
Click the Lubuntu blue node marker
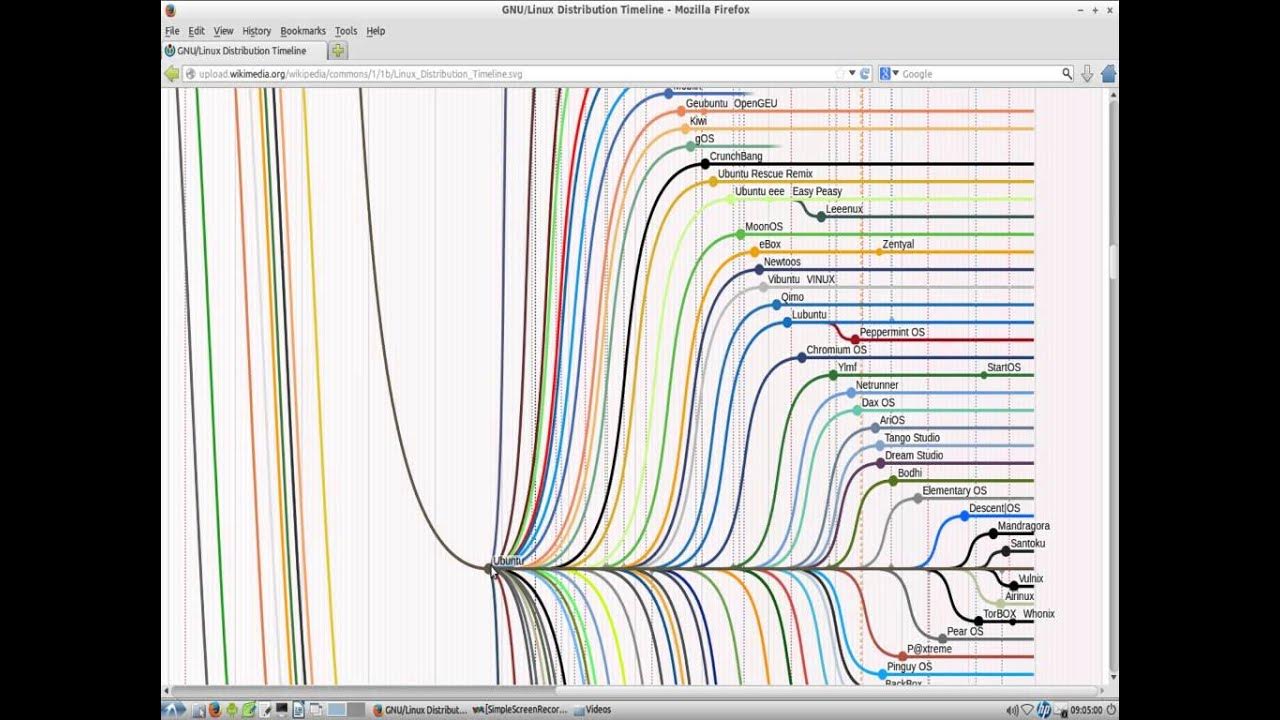(787, 322)
